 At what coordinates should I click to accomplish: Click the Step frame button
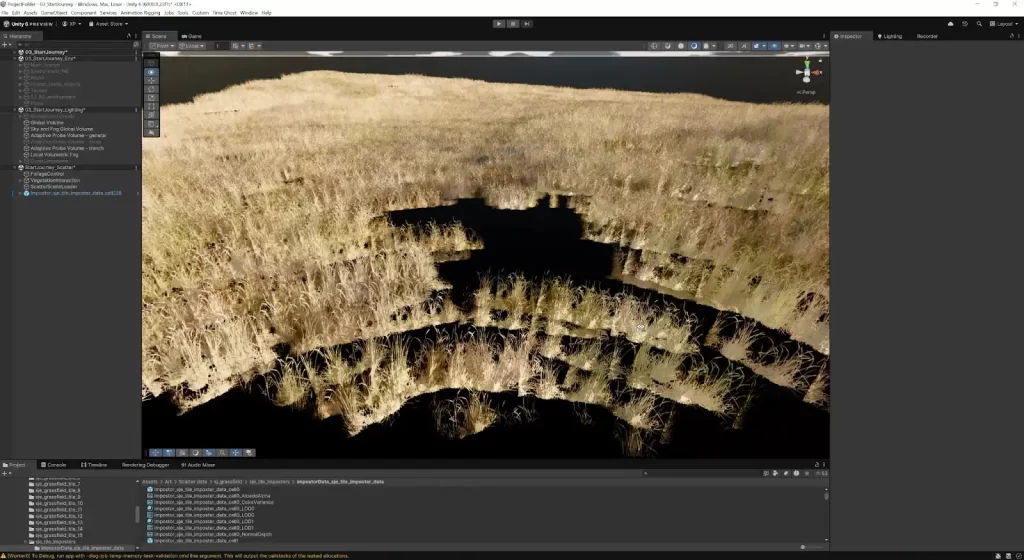click(x=527, y=23)
